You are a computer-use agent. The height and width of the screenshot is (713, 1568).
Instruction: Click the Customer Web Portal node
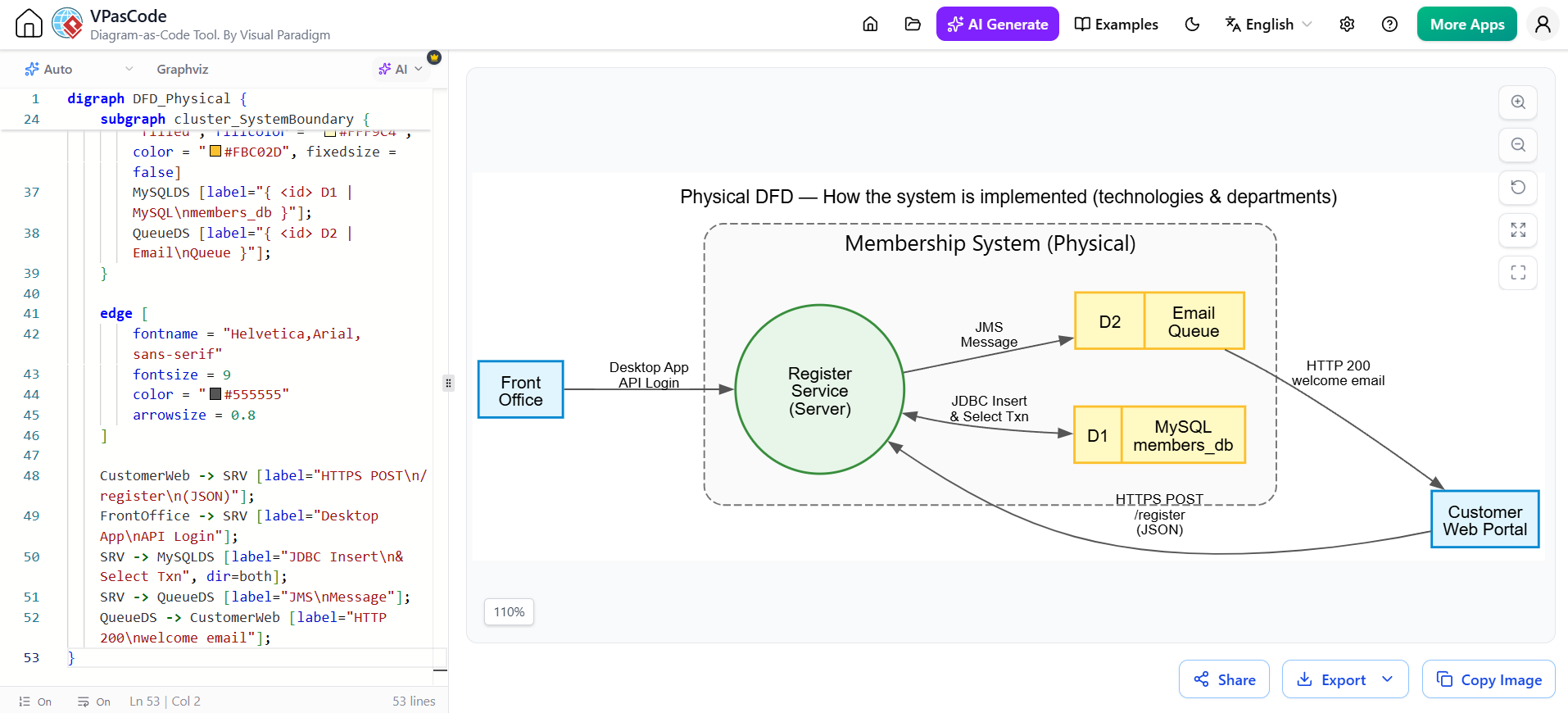[x=1484, y=520]
